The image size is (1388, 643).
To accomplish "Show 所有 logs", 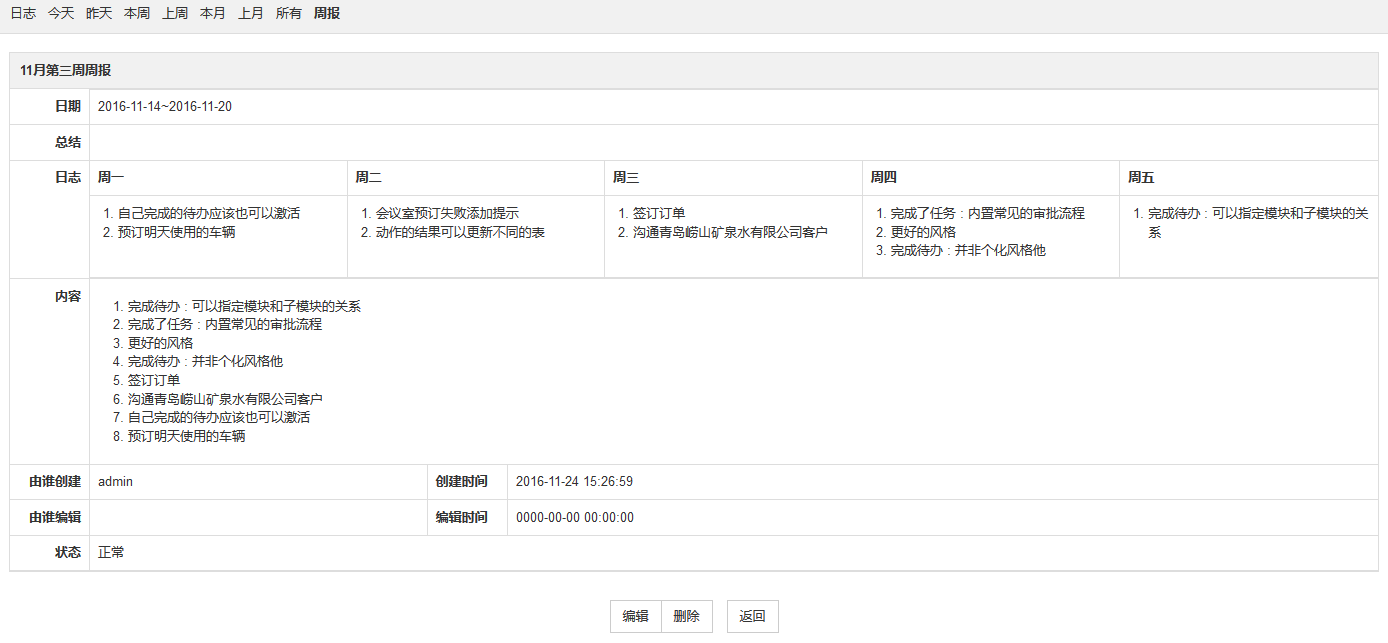I will point(289,14).
